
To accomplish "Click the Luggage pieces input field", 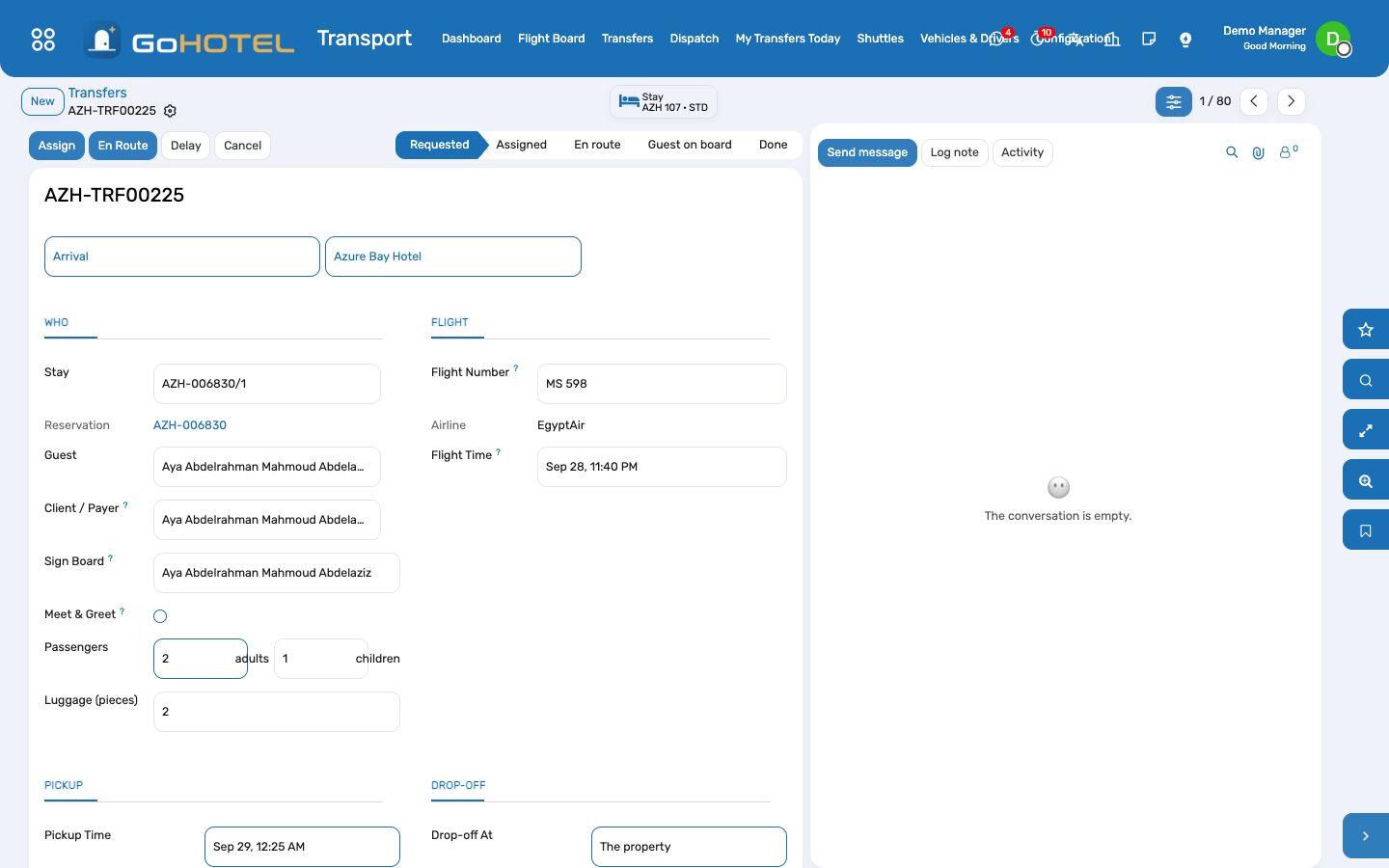I will 277,712.
